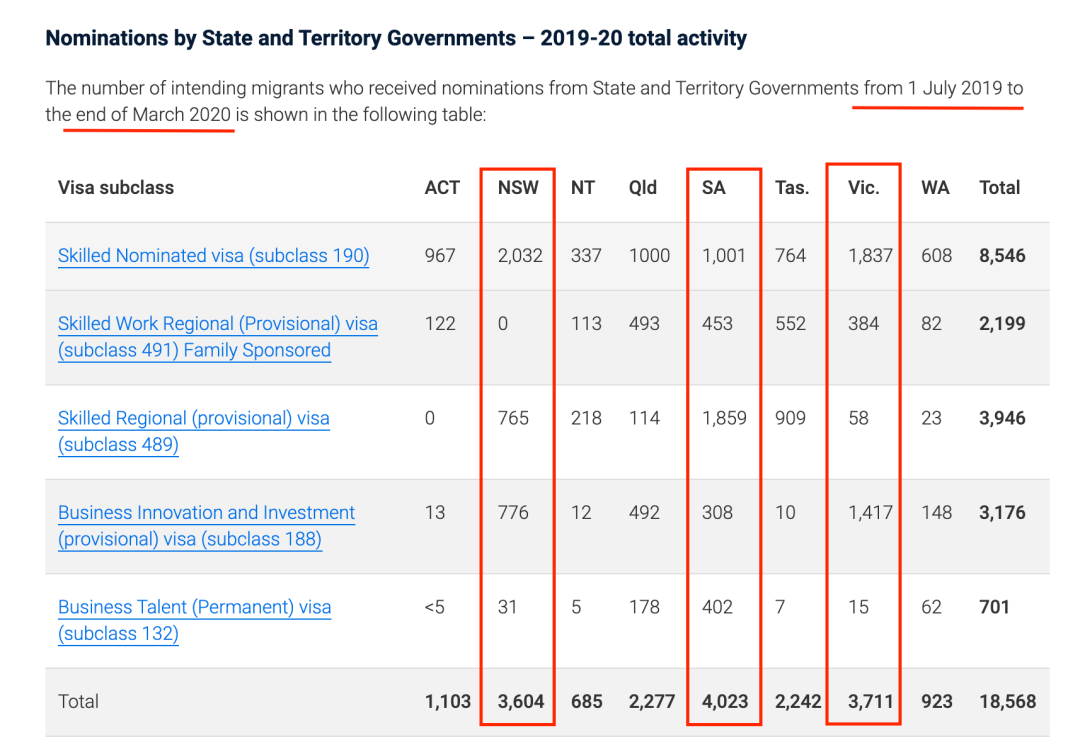Select the 114 Qld value
Image resolution: width=1080 pixels, height=752 pixels.
644,418
